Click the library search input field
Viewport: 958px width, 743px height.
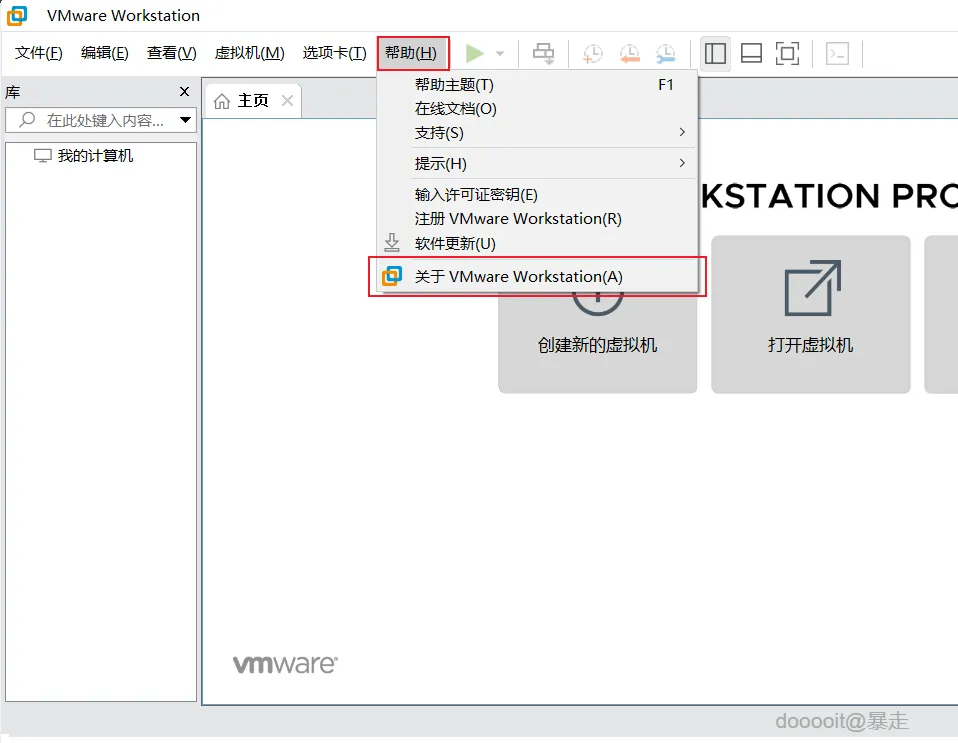coord(94,120)
